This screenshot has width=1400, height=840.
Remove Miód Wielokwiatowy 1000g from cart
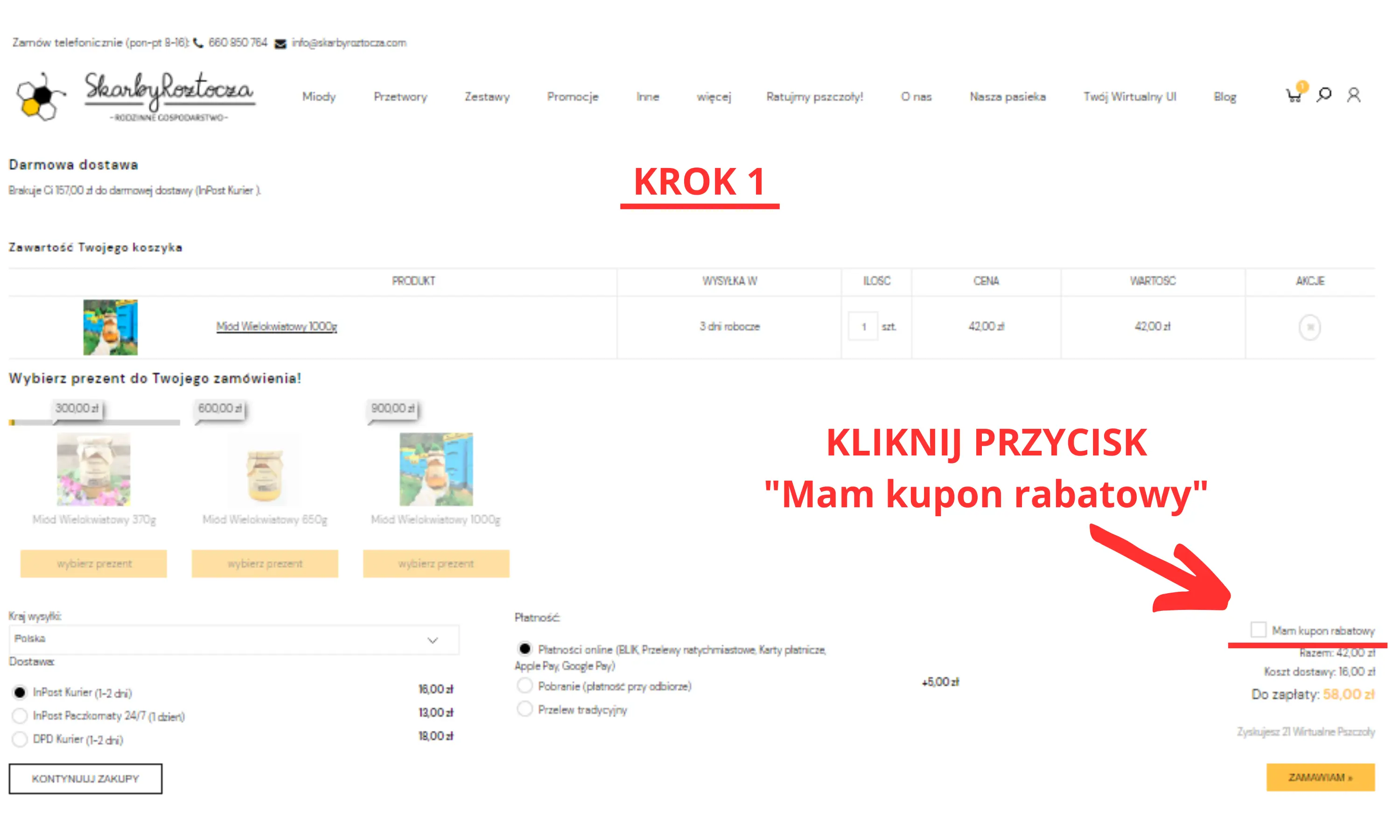click(x=1309, y=327)
